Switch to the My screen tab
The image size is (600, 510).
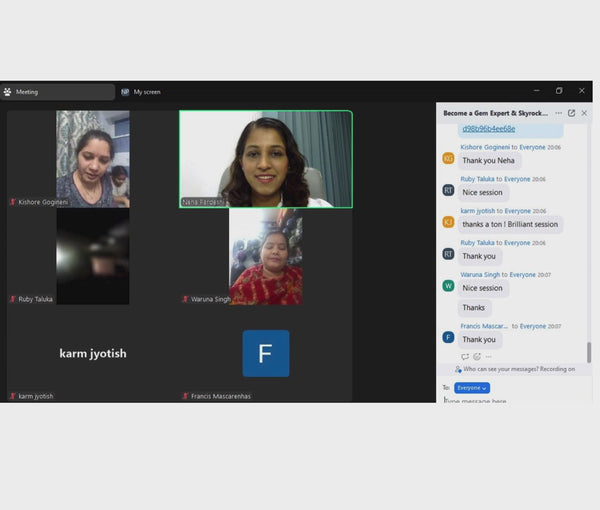pos(141,92)
